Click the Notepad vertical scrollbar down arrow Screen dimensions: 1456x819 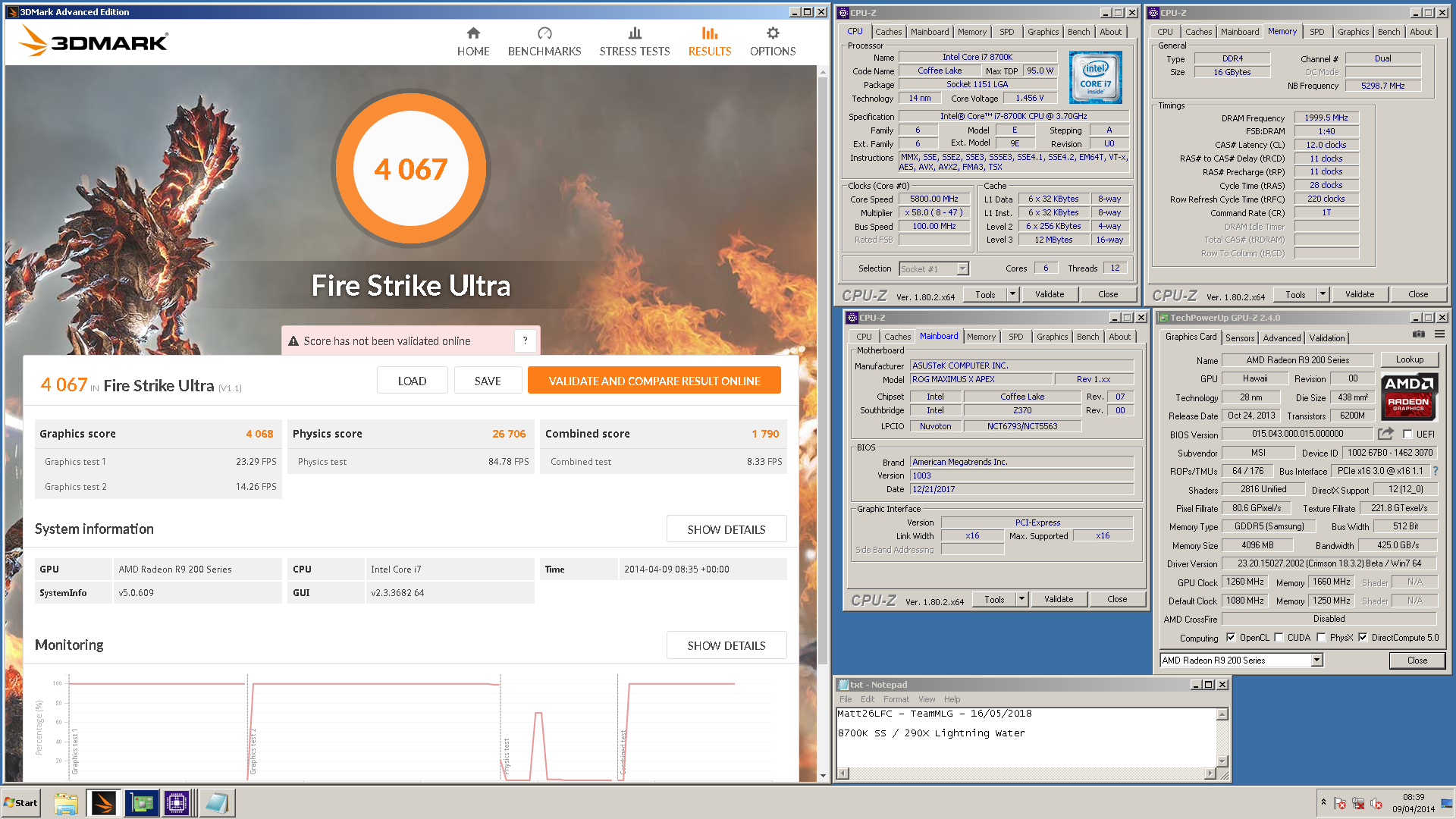tap(1222, 761)
